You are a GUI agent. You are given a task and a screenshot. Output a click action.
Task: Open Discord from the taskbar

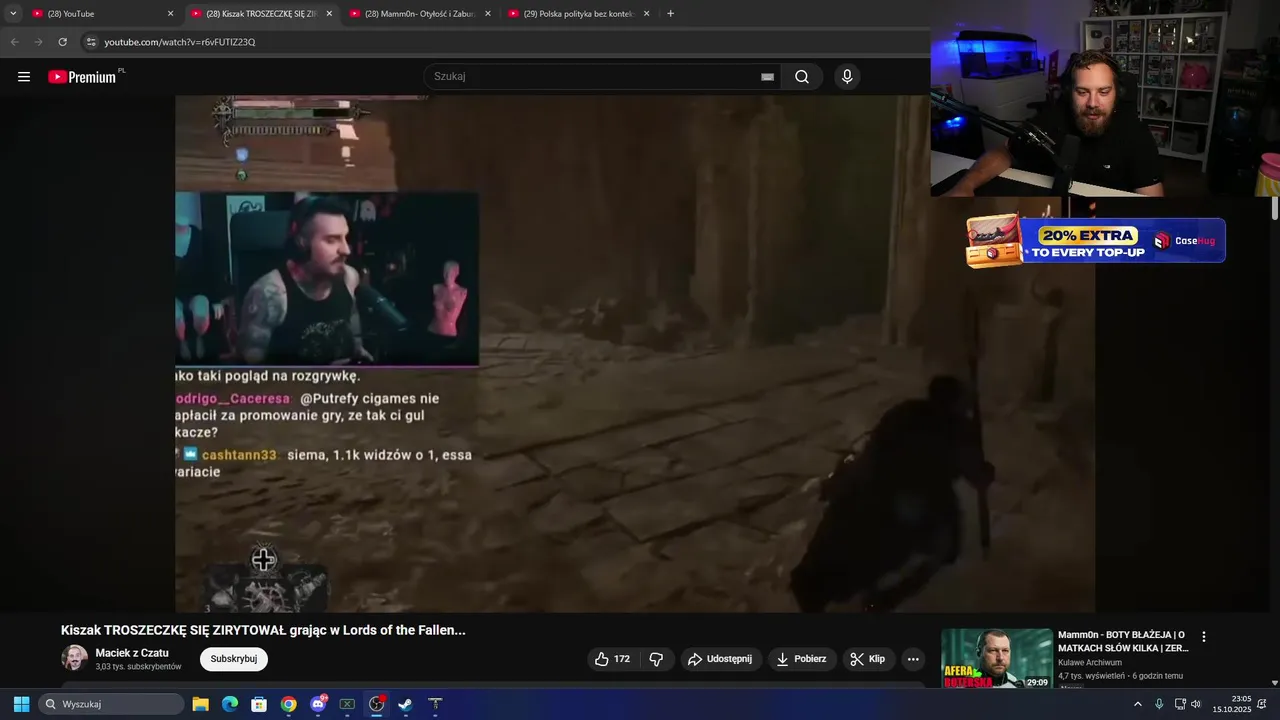(318, 704)
